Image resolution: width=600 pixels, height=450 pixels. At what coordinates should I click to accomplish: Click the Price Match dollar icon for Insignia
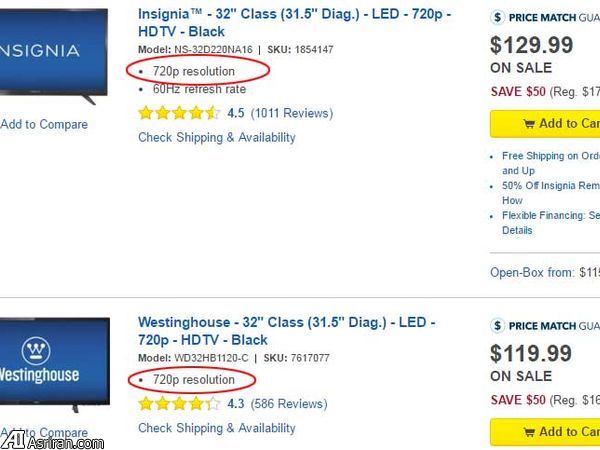pyautogui.click(x=499, y=16)
